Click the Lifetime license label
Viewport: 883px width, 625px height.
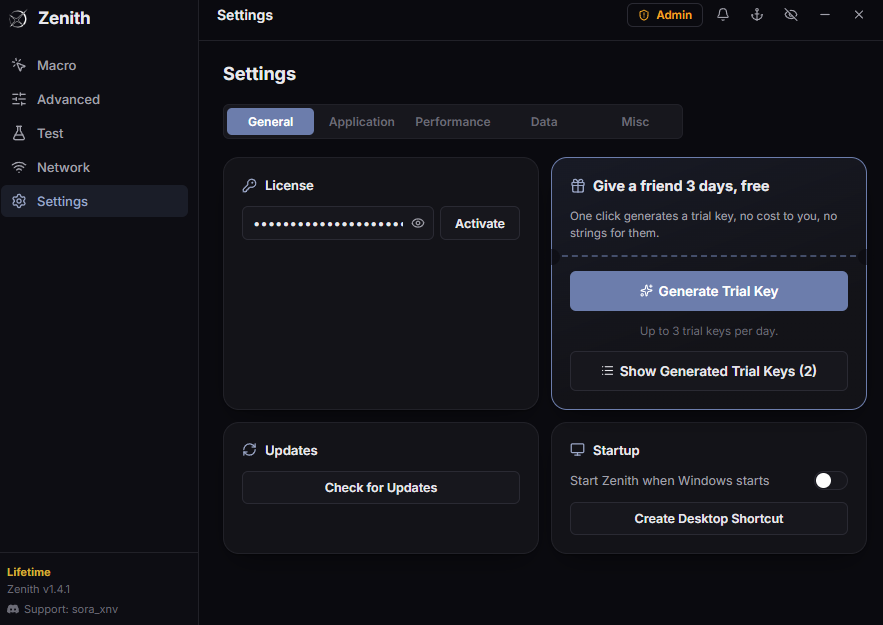click(x=29, y=572)
